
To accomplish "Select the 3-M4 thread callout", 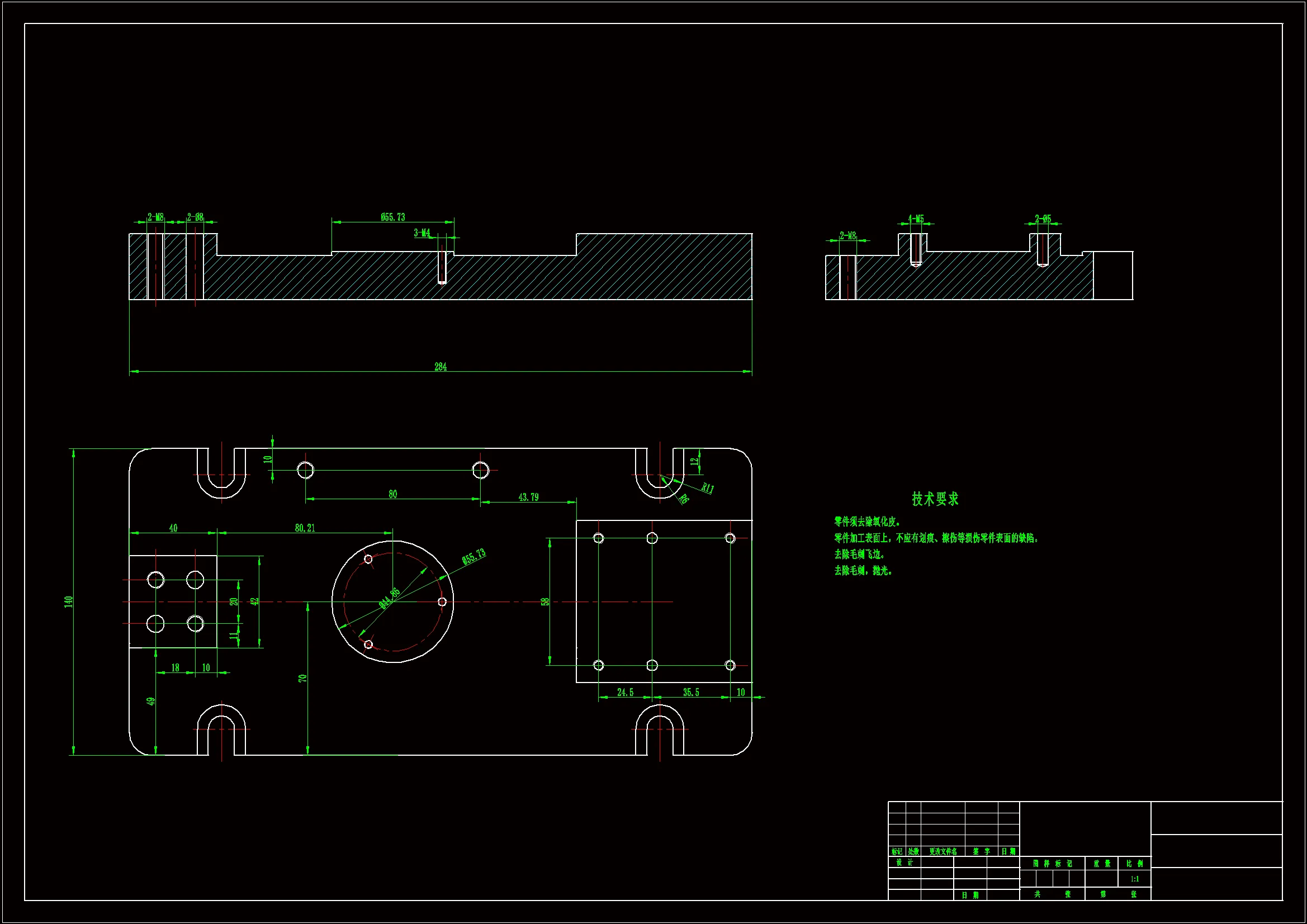I will pyautogui.click(x=422, y=233).
